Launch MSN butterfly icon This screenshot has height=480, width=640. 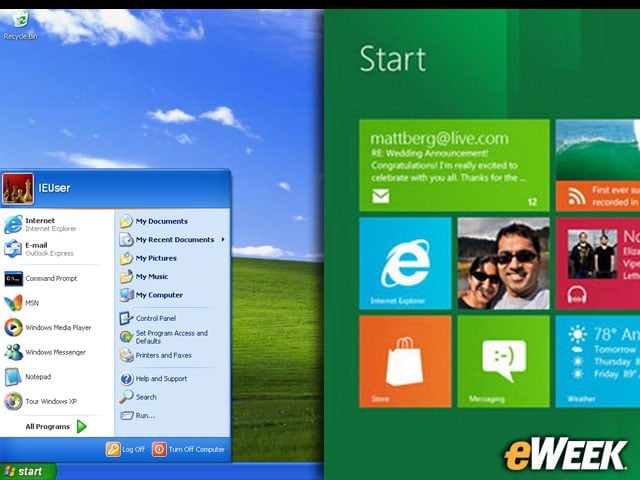click(x=13, y=303)
